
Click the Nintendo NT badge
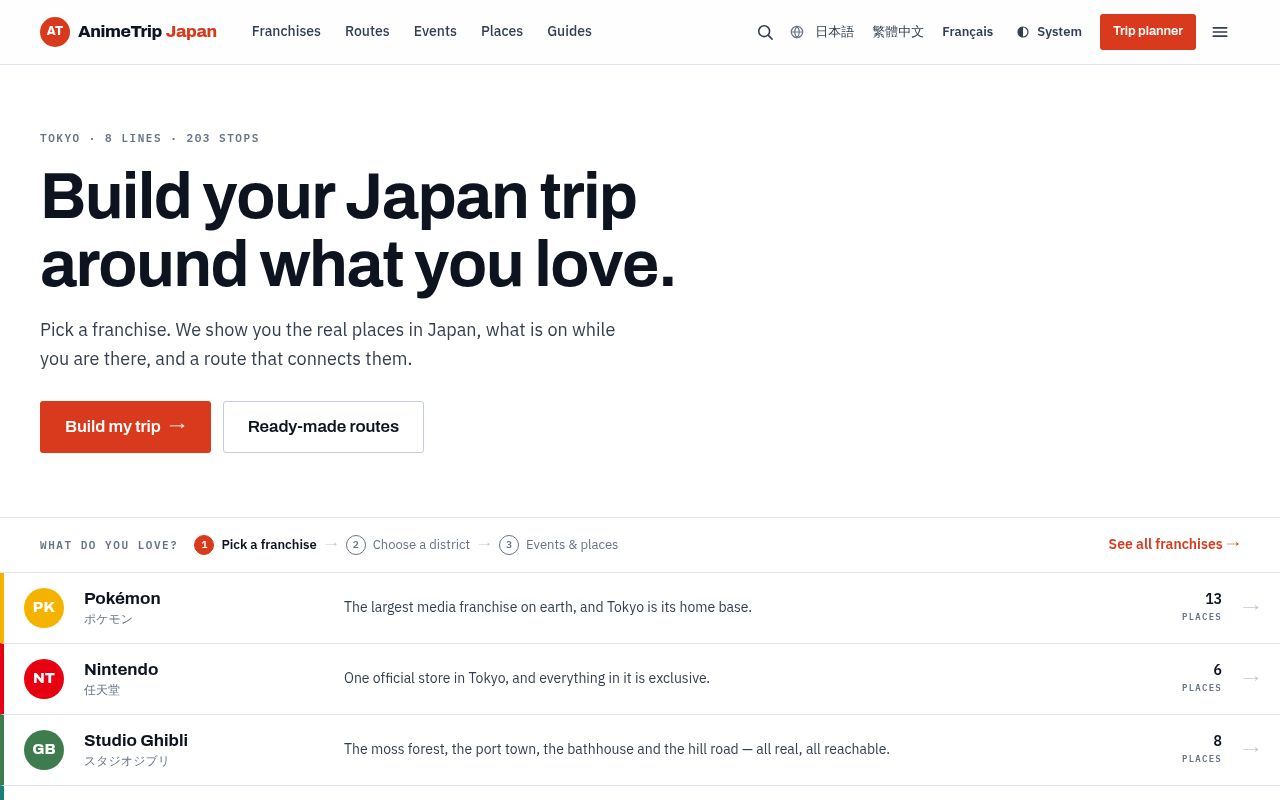coord(44,679)
